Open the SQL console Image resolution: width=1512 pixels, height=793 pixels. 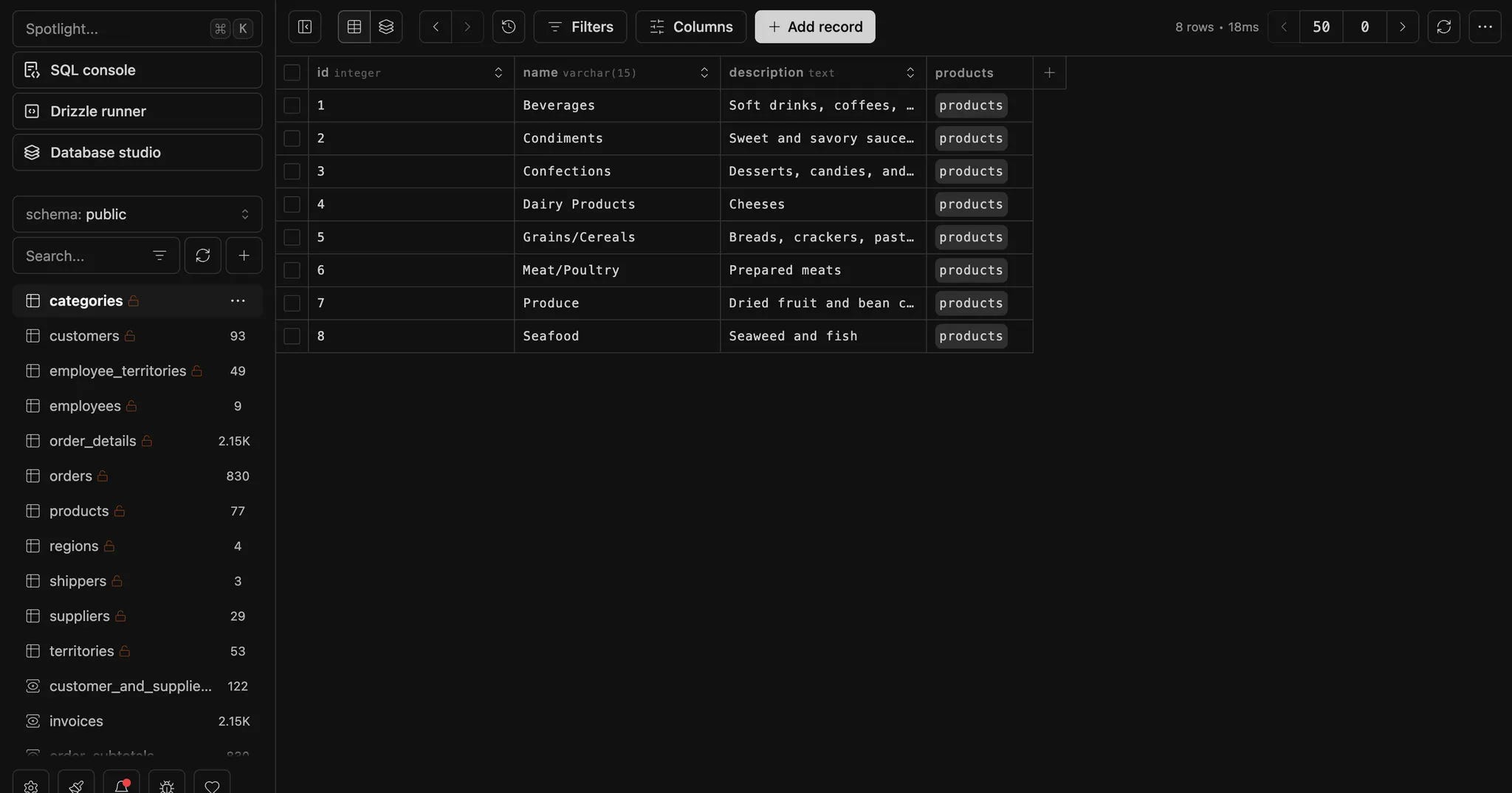[x=137, y=70]
